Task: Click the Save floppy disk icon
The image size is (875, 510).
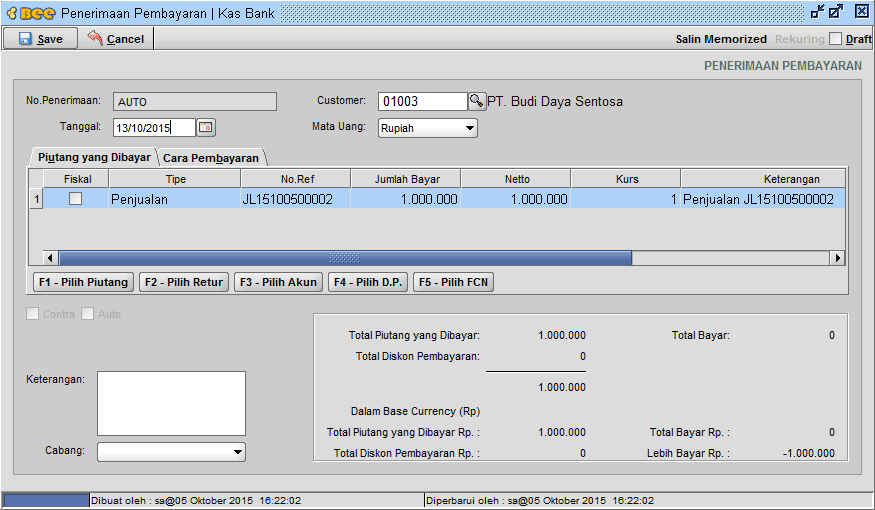Action: pos(25,39)
